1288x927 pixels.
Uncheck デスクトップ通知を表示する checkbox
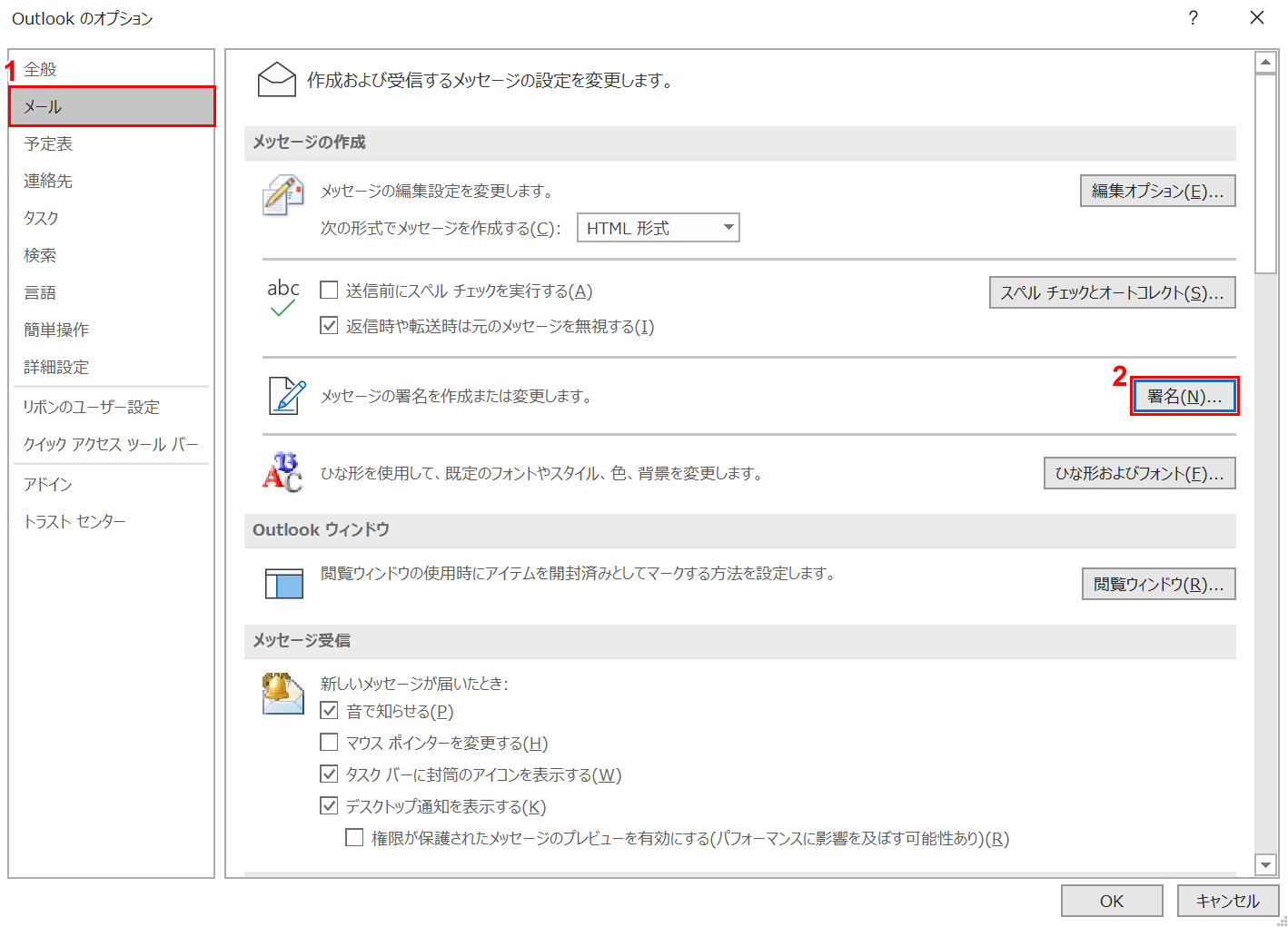pos(329,806)
